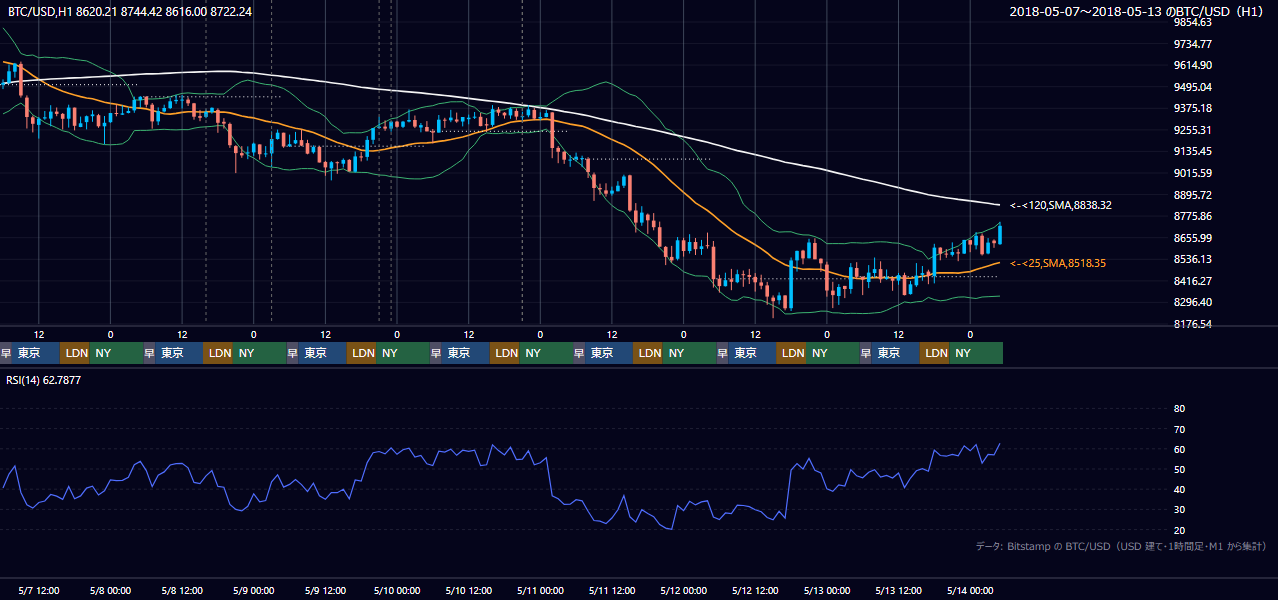The image size is (1278, 600).
Task: Click price axis value 8176.54
Action: pos(1192,324)
